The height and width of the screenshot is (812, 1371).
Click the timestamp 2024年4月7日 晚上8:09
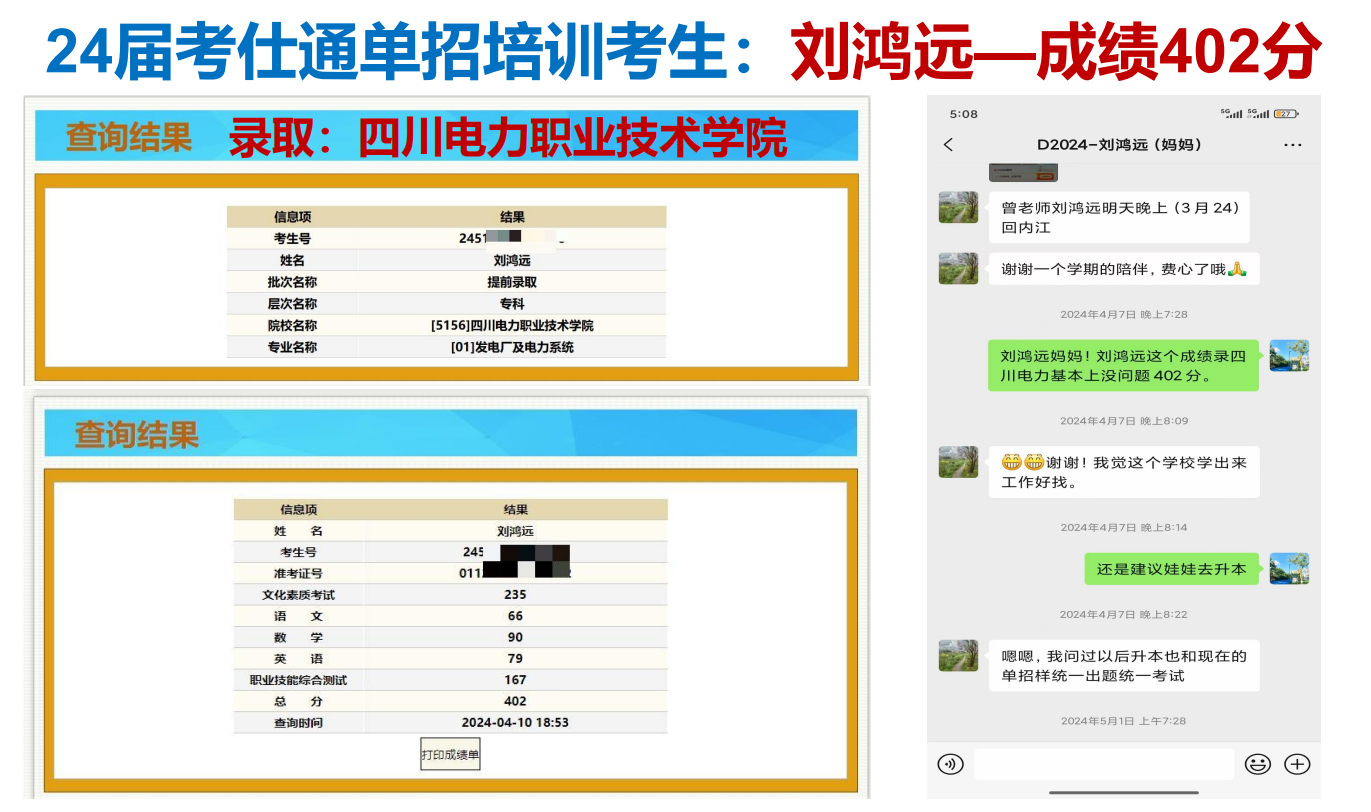[1124, 421]
